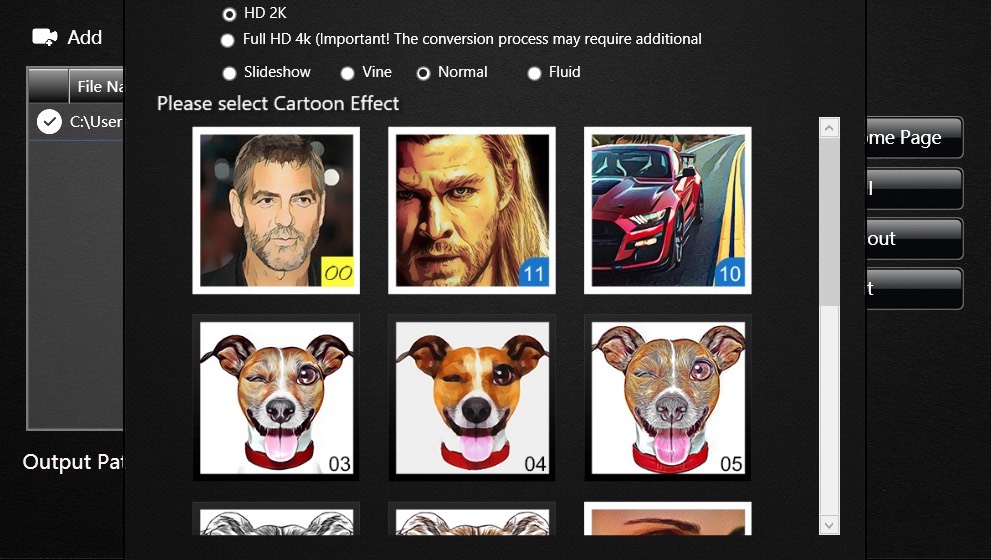Pick cartoon effect 00 with man portrait

(276, 210)
